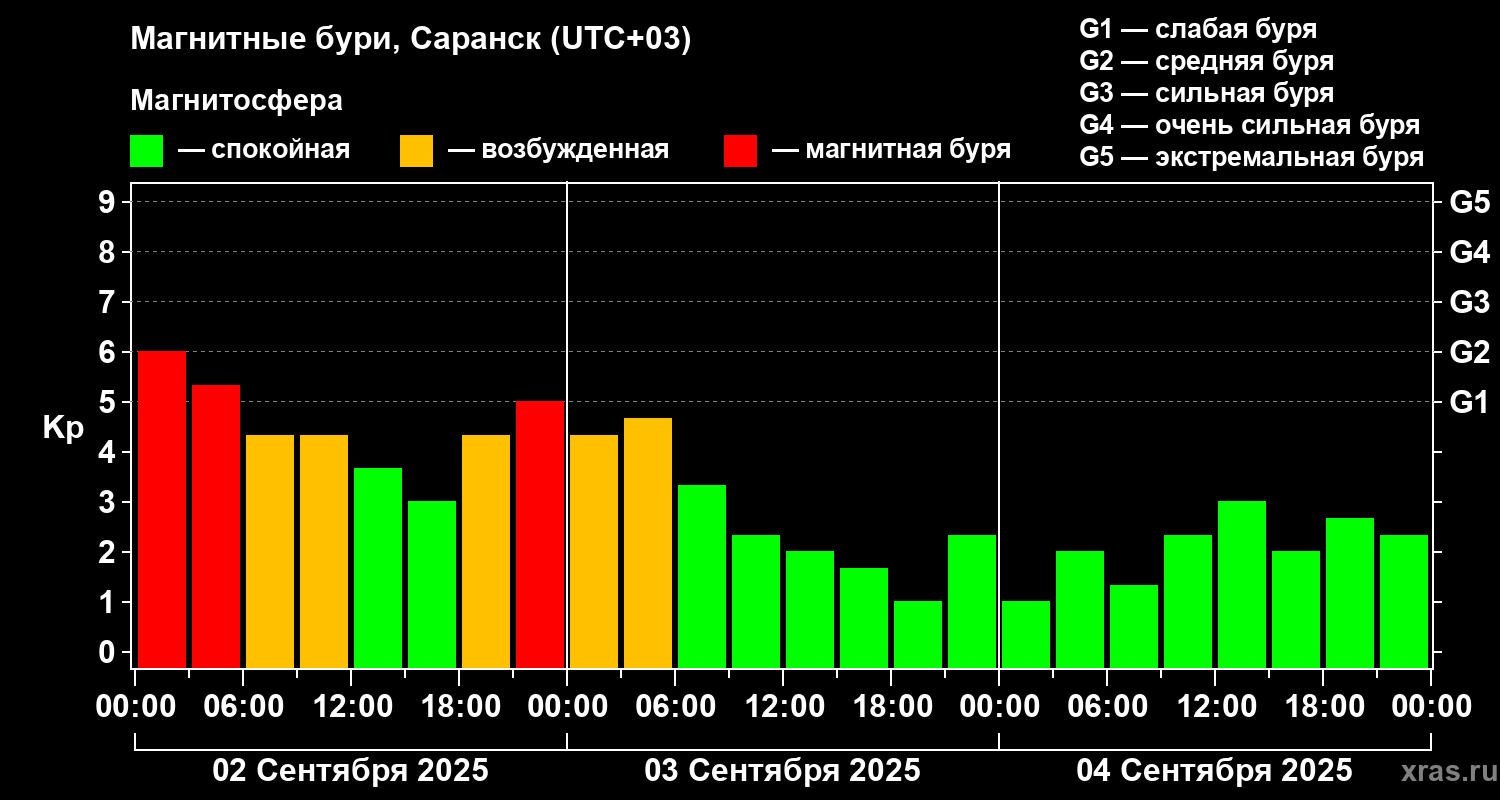Click the green bar starting 12:00 on 02 Сентября
This screenshot has width=1500, height=800.
(378, 568)
